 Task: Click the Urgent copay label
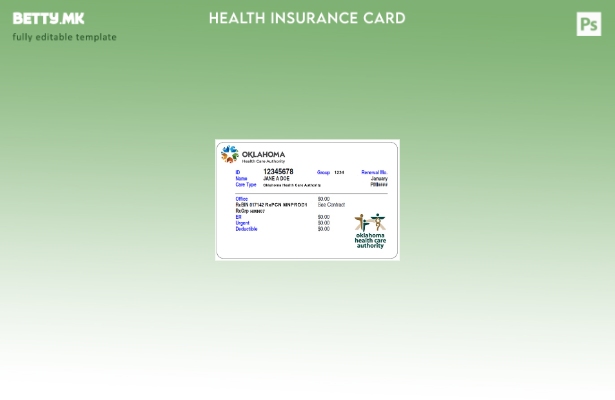click(x=242, y=223)
